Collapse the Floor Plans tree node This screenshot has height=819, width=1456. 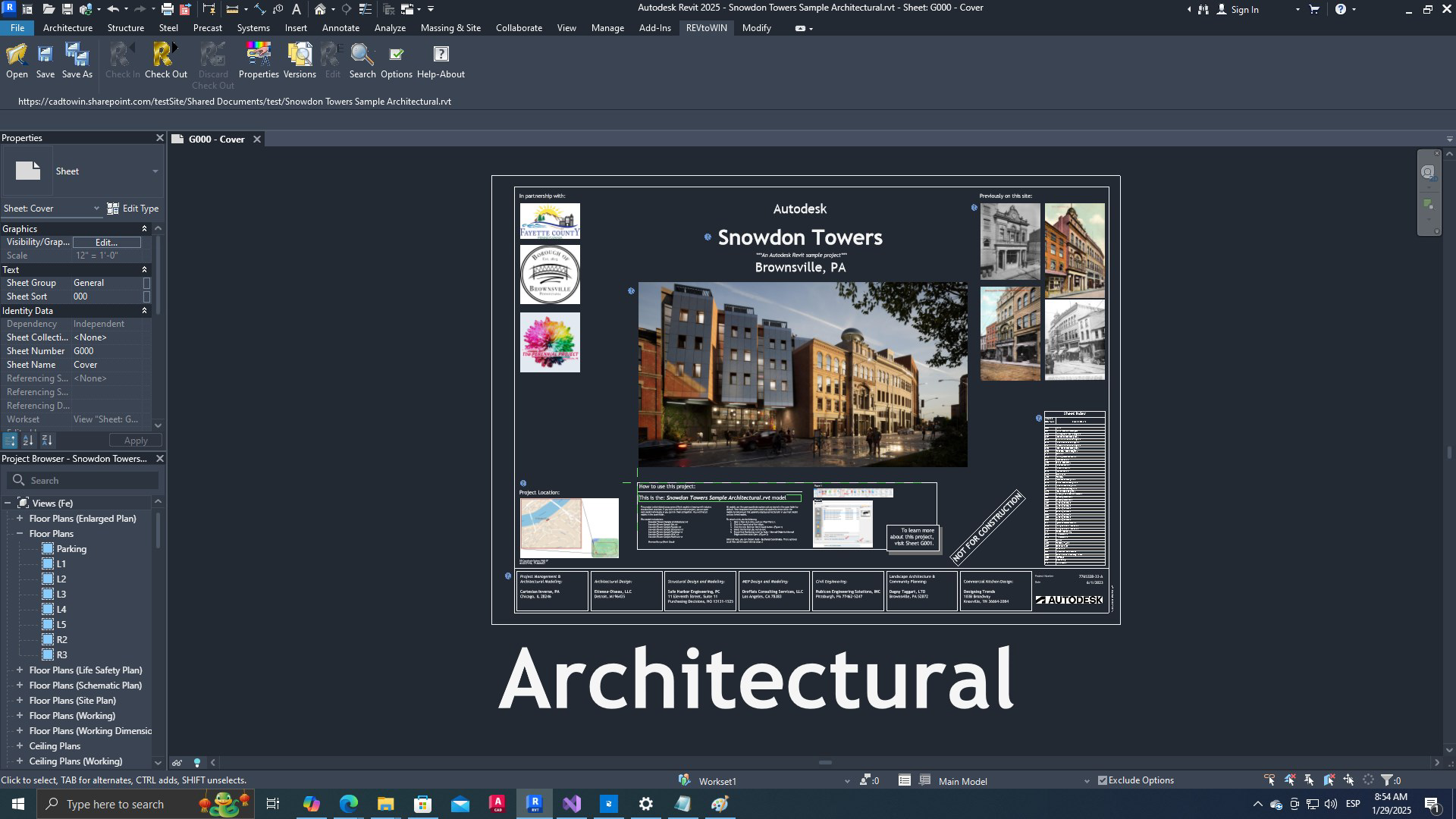pyautogui.click(x=20, y=534)
